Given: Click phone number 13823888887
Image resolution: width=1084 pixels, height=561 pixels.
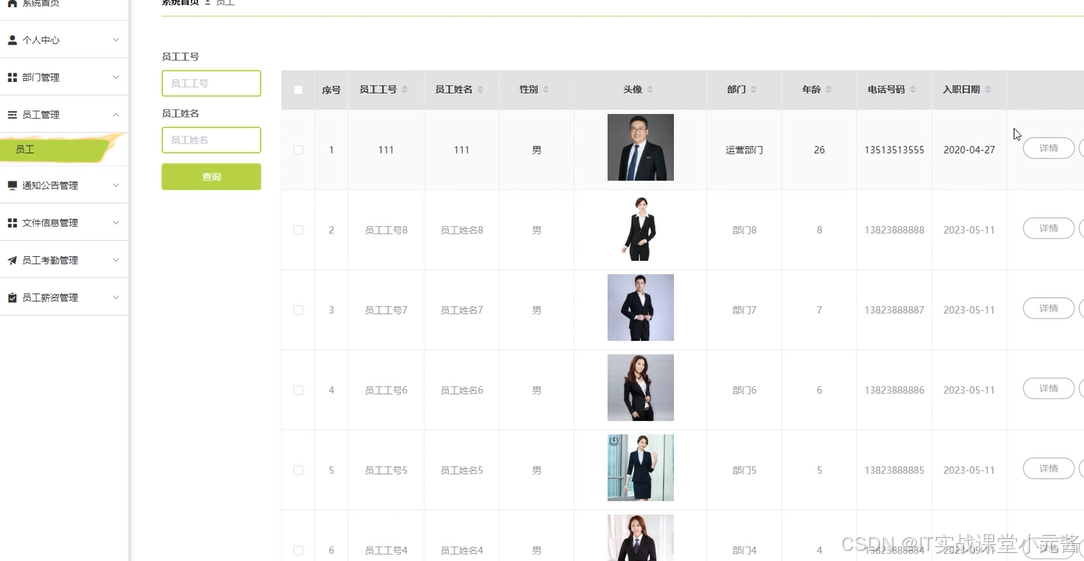Looking at the screenshot, I should (894, 311).
